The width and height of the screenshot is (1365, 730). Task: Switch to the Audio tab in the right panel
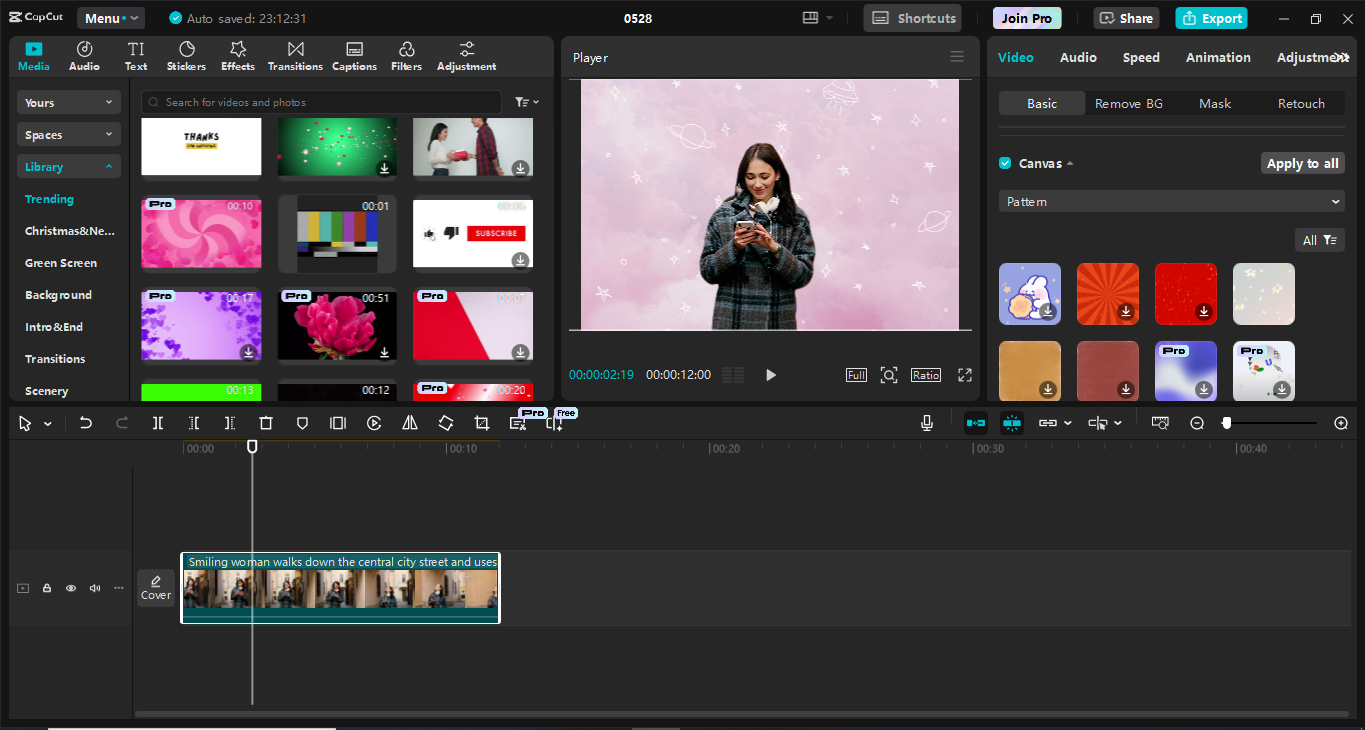point(1078,57)
